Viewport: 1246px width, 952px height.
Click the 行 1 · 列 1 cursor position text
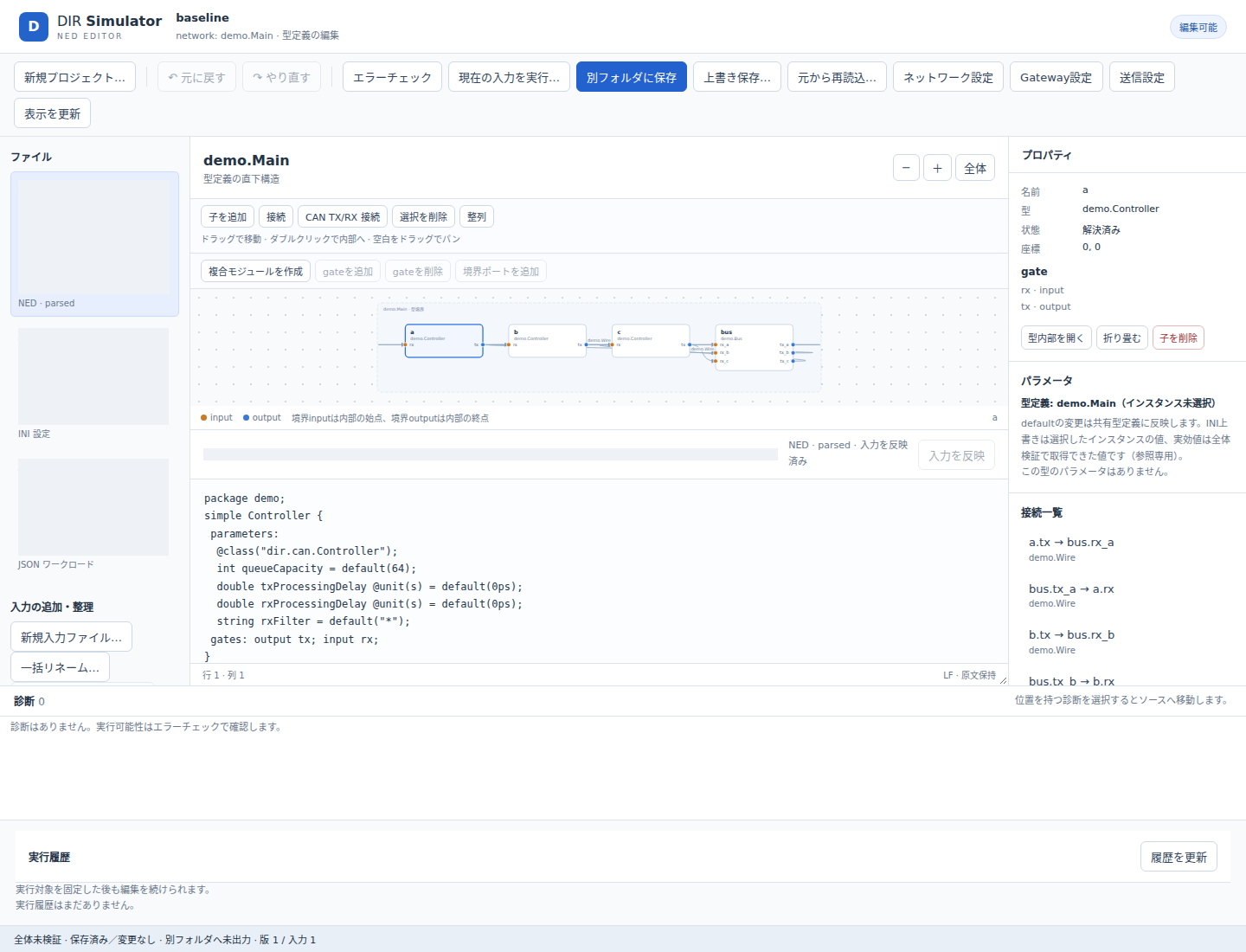point(223,675)
